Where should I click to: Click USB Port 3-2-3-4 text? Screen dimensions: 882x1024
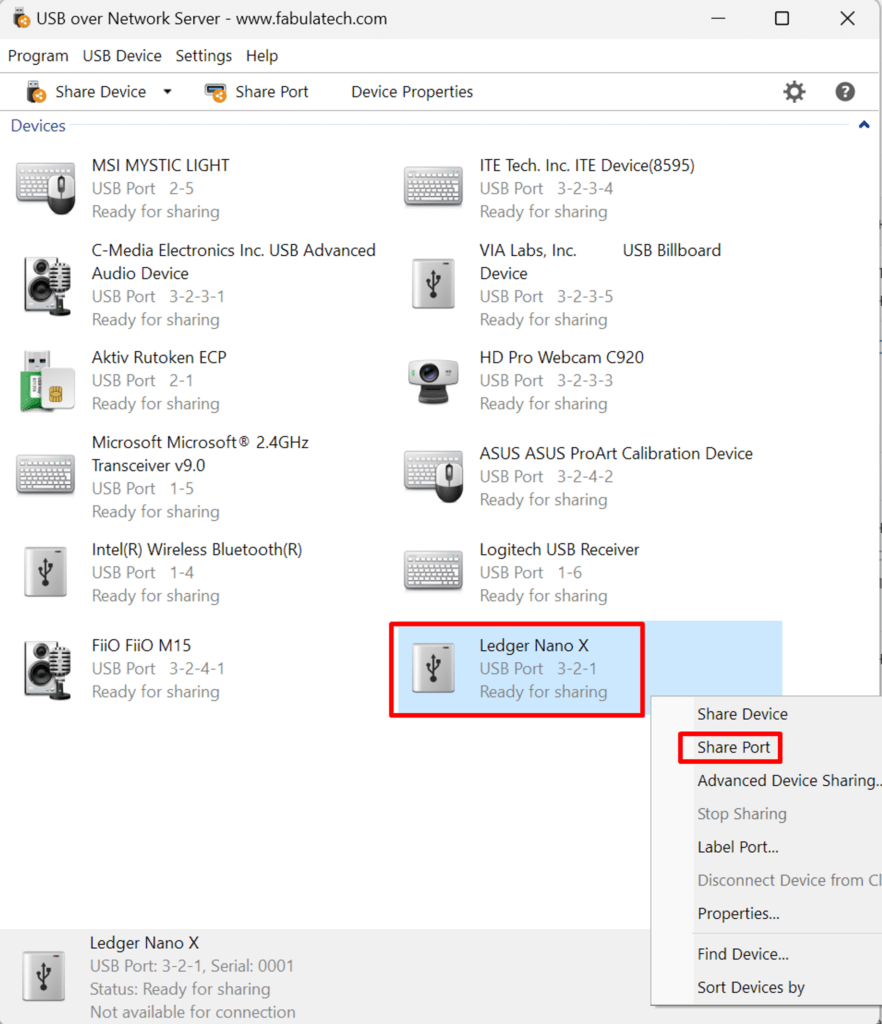[546, 188]
